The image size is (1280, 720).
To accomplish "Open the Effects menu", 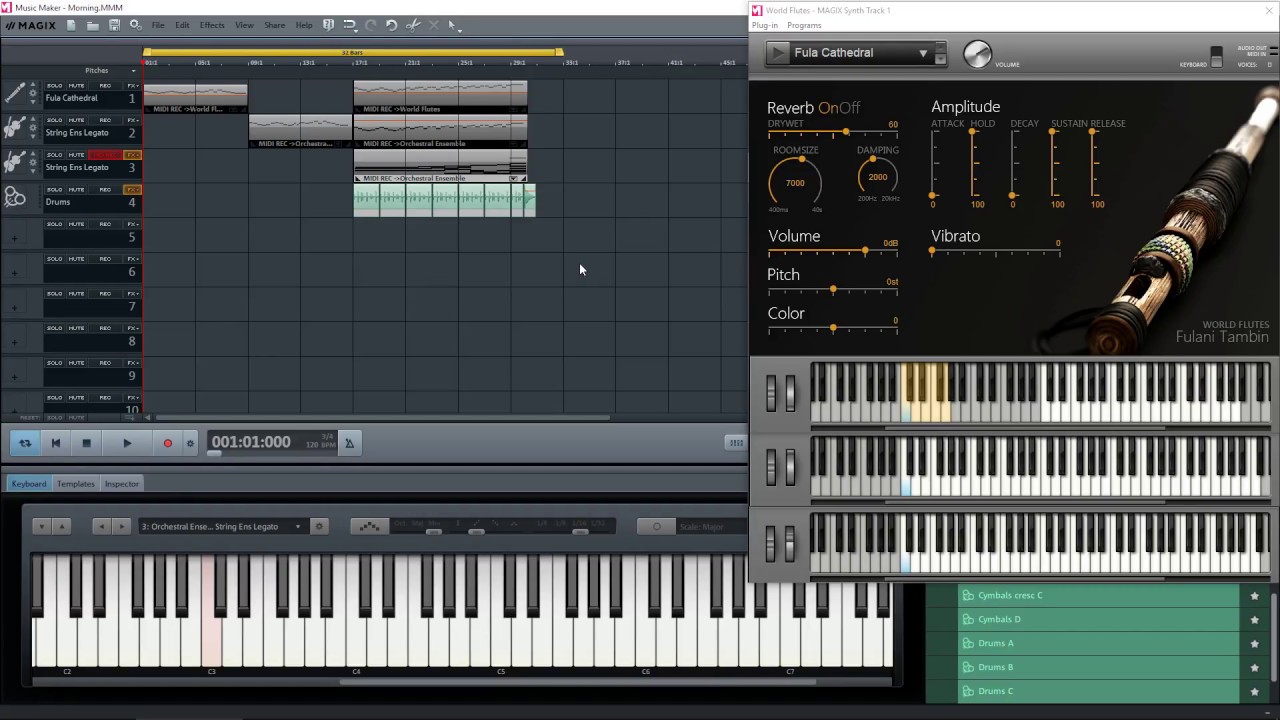I will point(212,25).
